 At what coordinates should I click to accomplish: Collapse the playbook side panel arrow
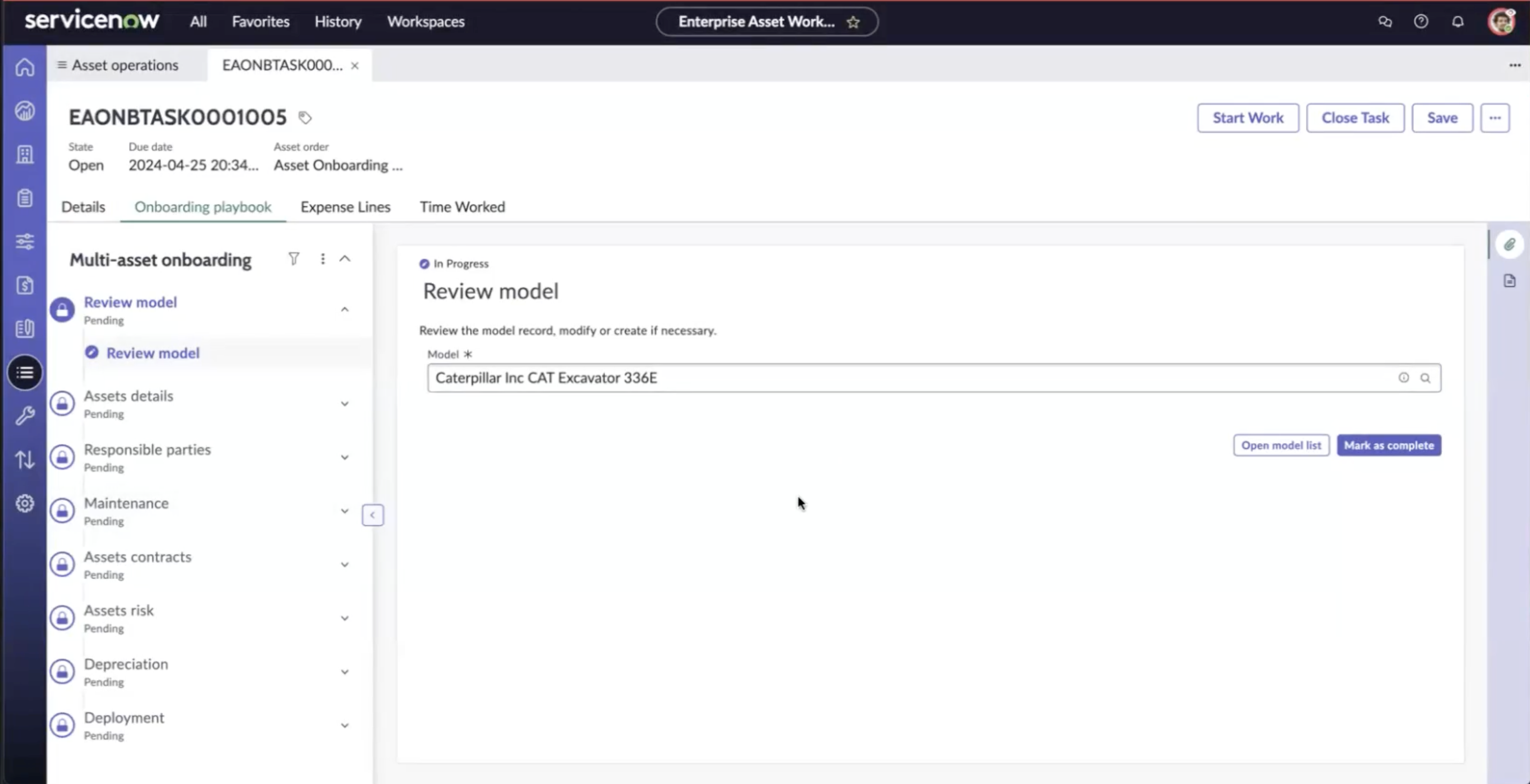(x=372, y=514)
